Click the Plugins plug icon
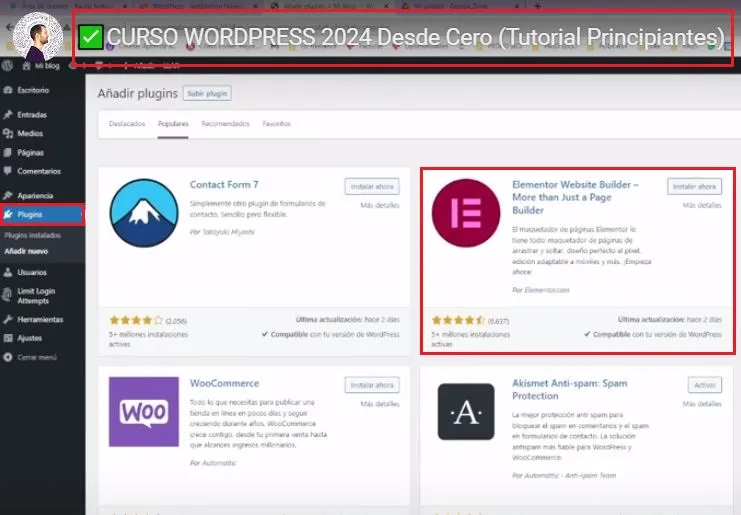Image resolution: width=741 pixels, height=515 pixels. 8,215
